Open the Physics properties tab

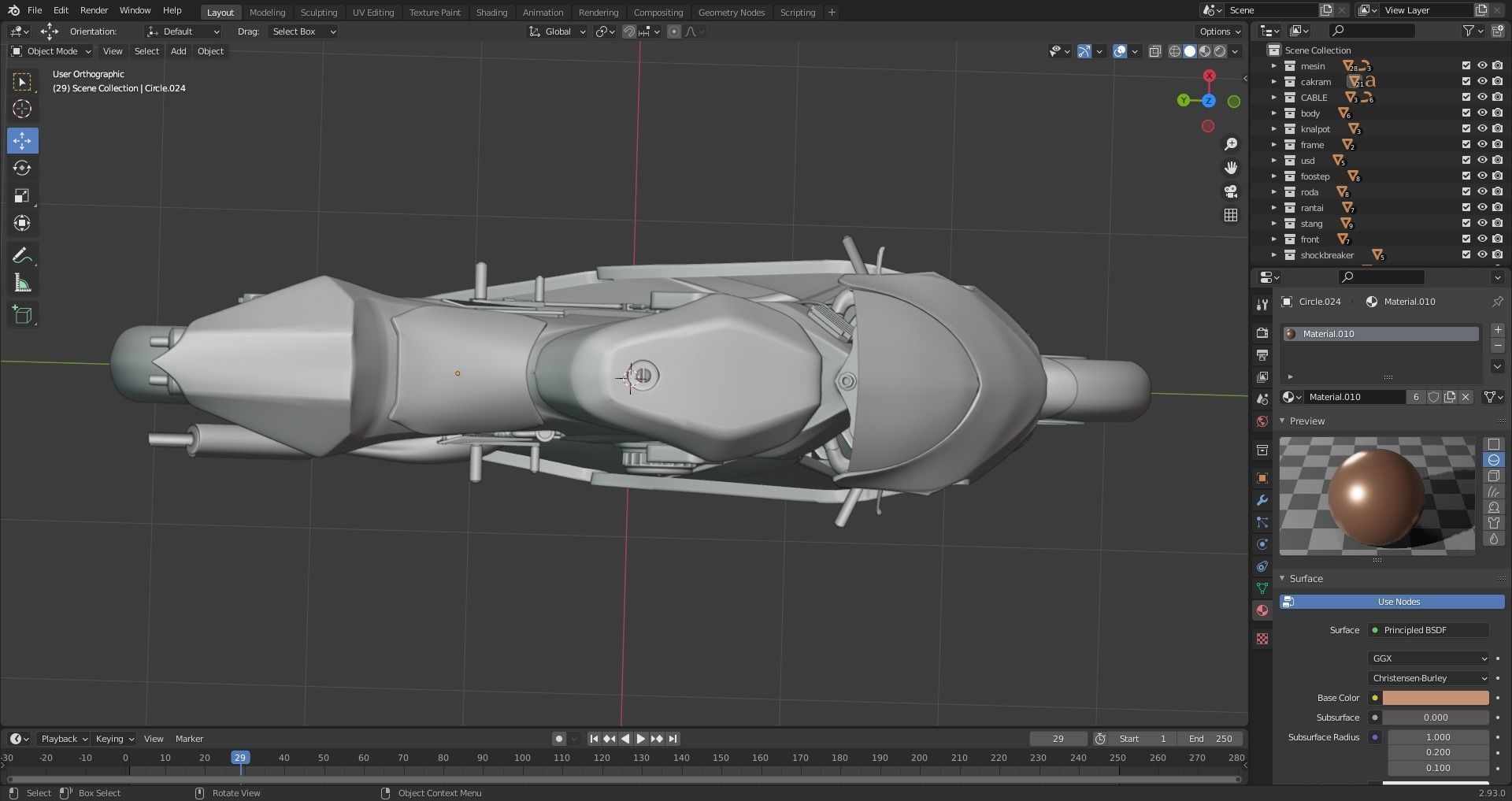pyautogui.click(x=1262, y=544)
